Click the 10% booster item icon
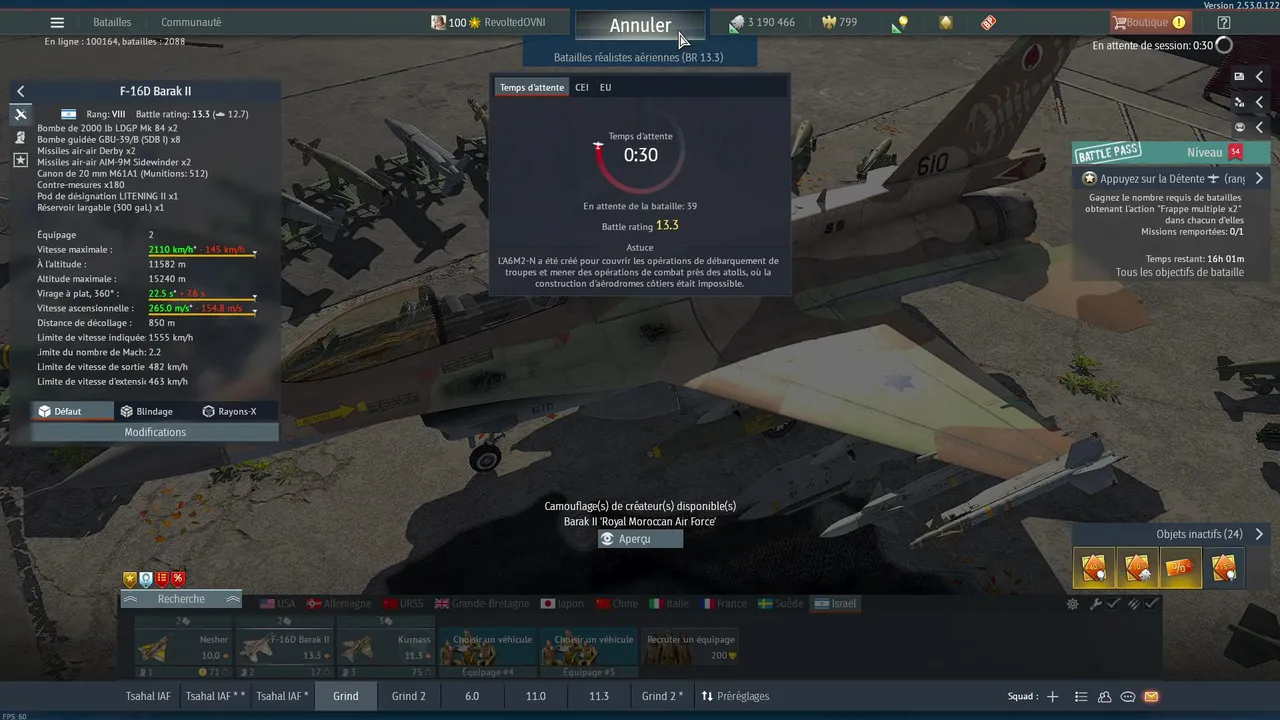Viewport: 1280px width, 720px height. click(1137, 567)
